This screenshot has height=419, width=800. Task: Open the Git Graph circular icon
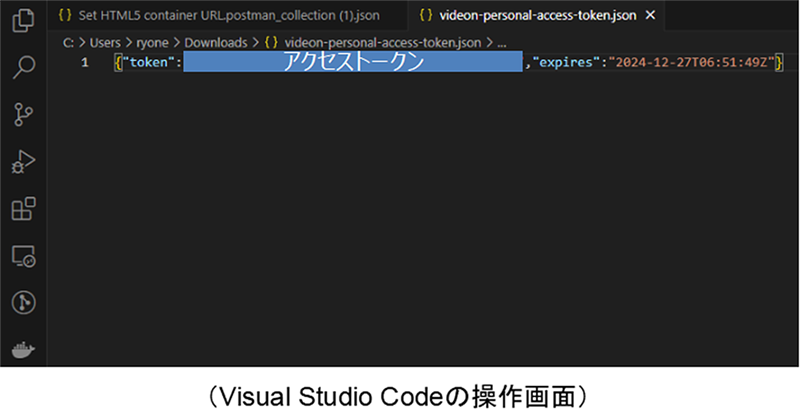pos(23,303)
